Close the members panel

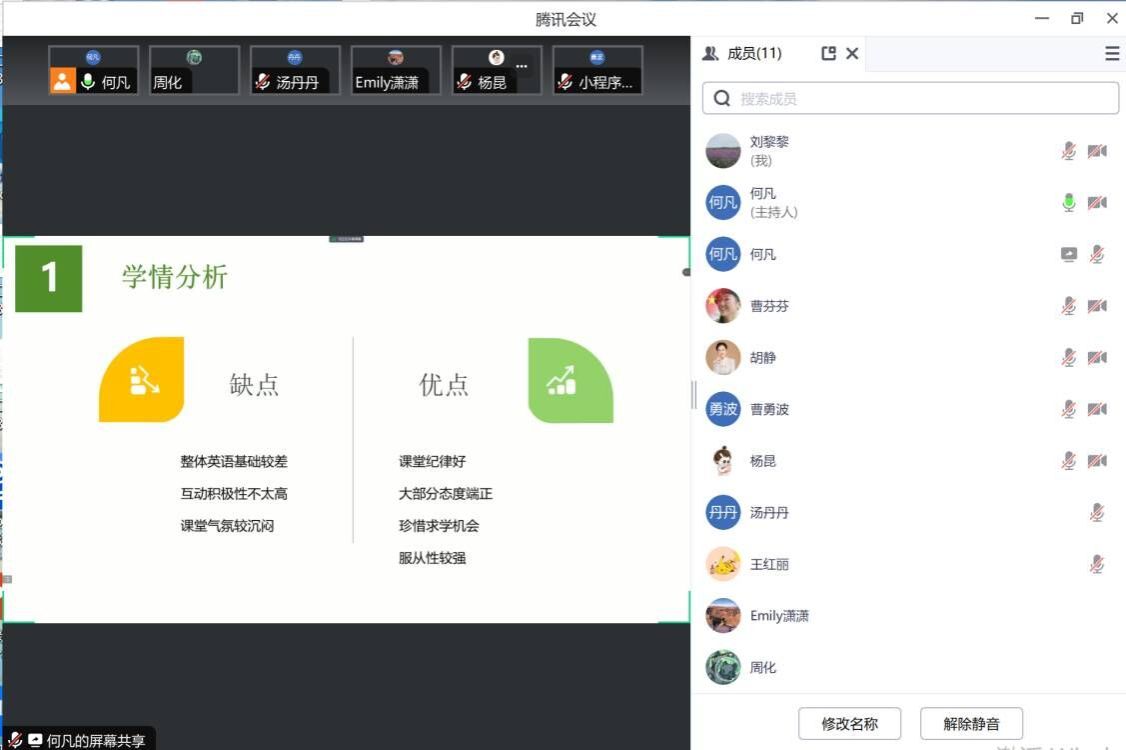[852, 54]
